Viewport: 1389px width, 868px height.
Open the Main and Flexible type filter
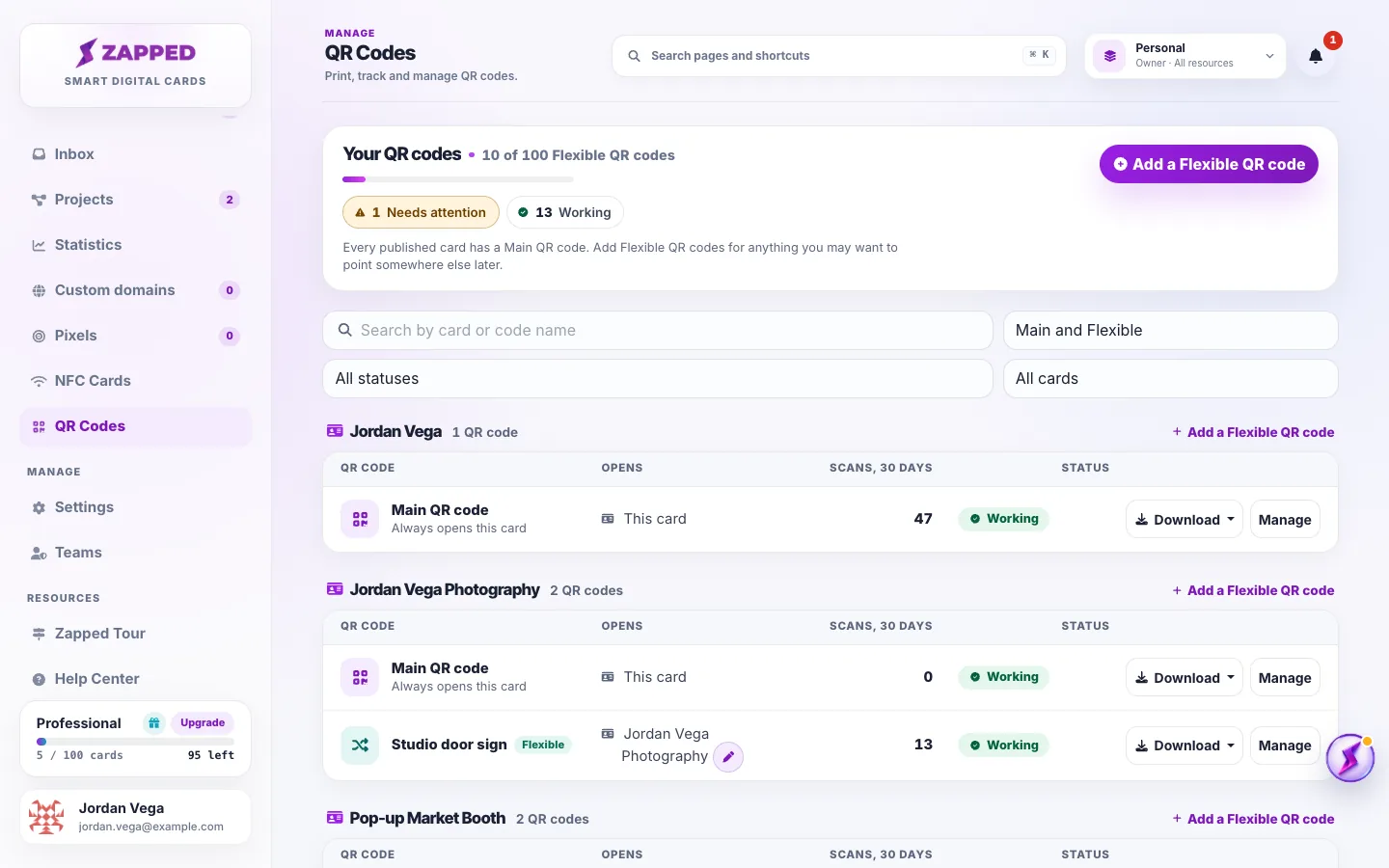click(1170, 330)
